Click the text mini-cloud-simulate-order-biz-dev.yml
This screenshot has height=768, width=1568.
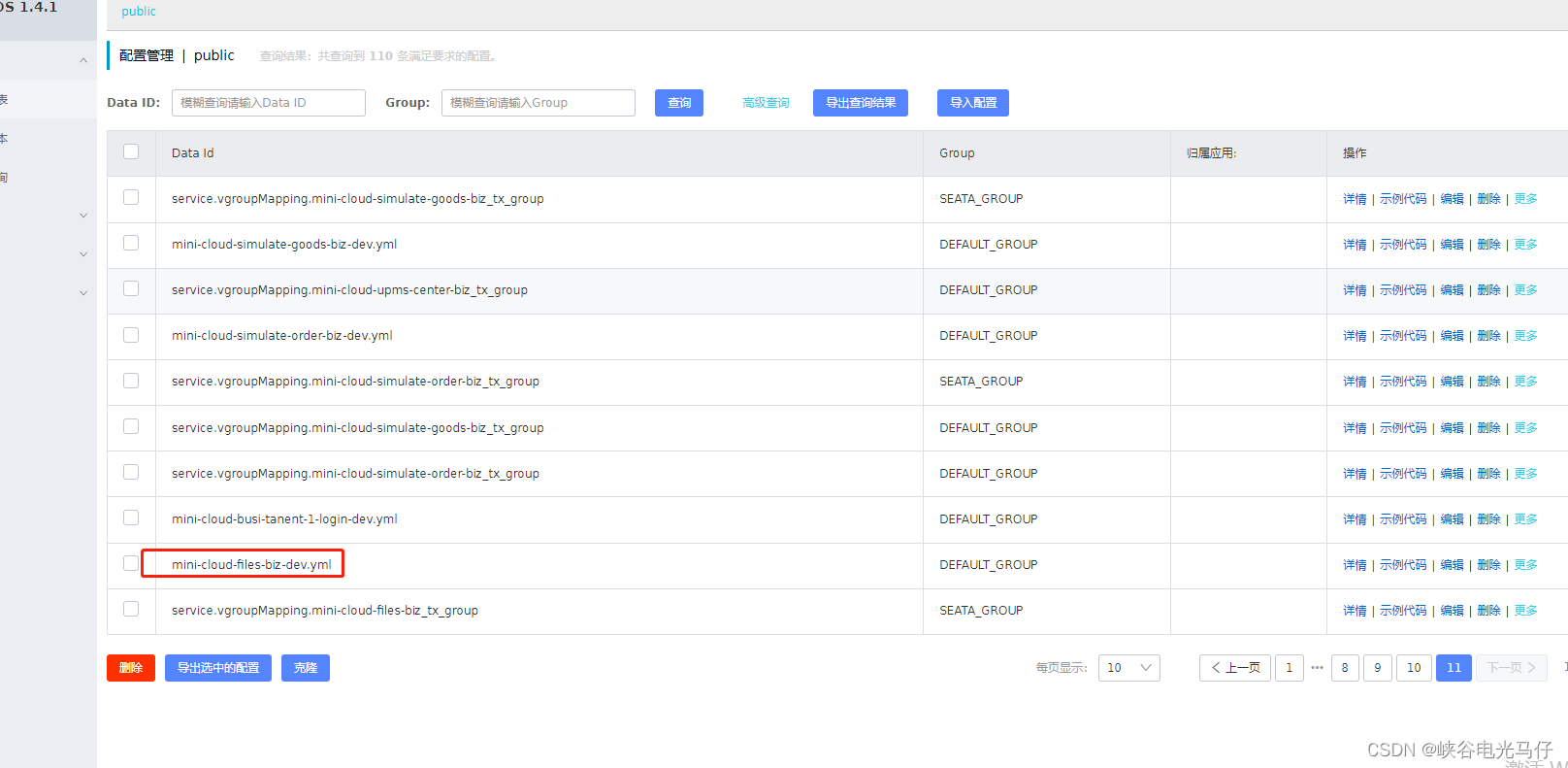pos(282,336)
